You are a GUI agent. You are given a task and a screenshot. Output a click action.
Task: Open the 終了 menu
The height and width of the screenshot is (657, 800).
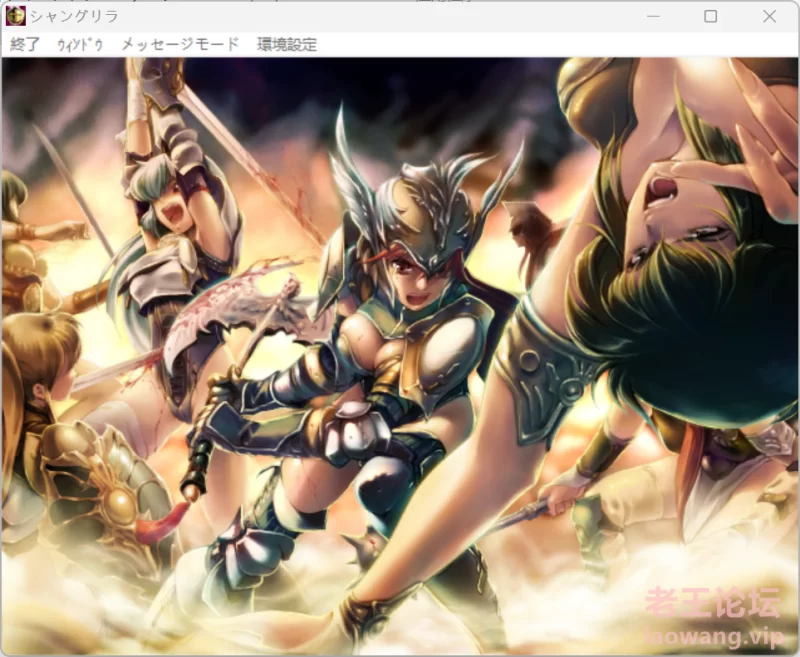[25, 44]
